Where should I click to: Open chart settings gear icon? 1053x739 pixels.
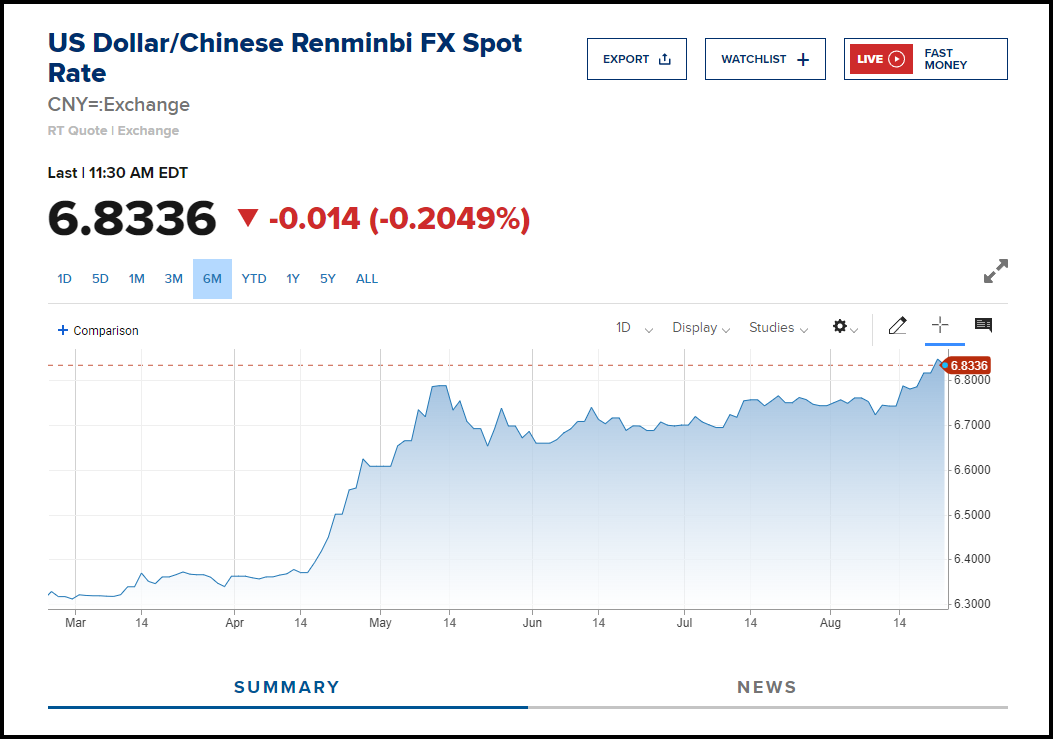tap(840, 327)
